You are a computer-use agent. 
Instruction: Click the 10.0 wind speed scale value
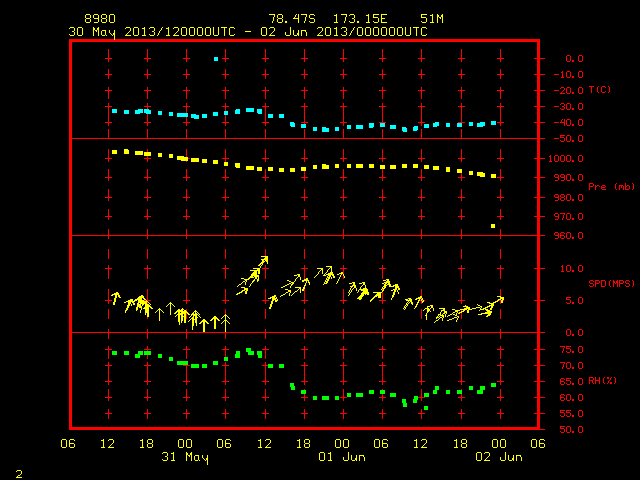pos(572,269)
